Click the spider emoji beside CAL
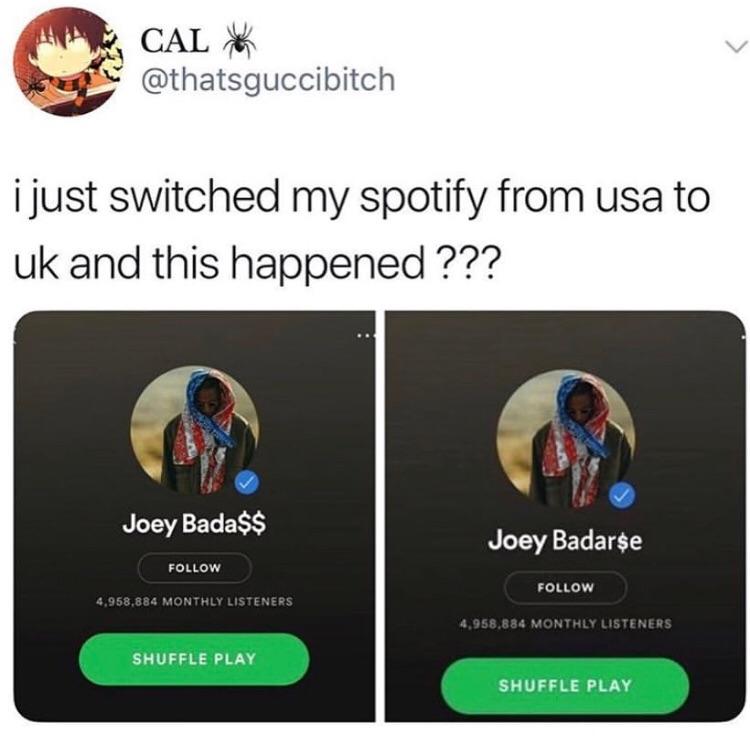 click(x=239, y=40)
